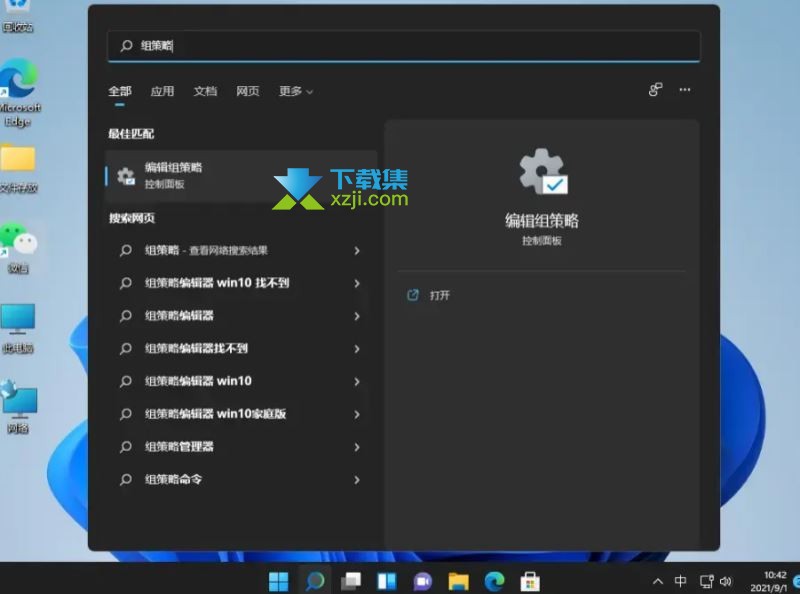
Task: Open 编辑组策略 best match result
Action: tap(241, 176)
